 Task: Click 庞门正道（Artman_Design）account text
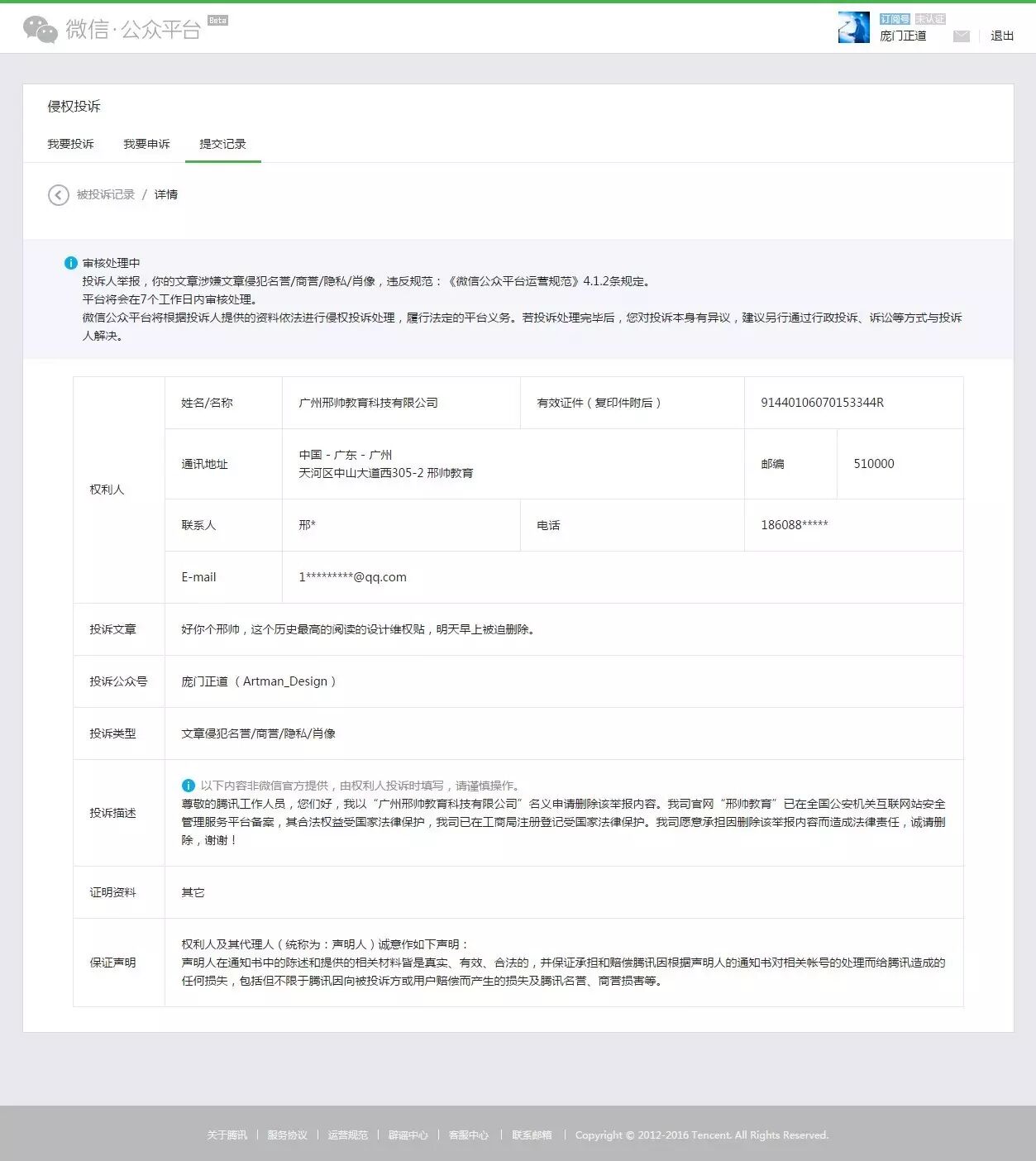coord(260,681)
